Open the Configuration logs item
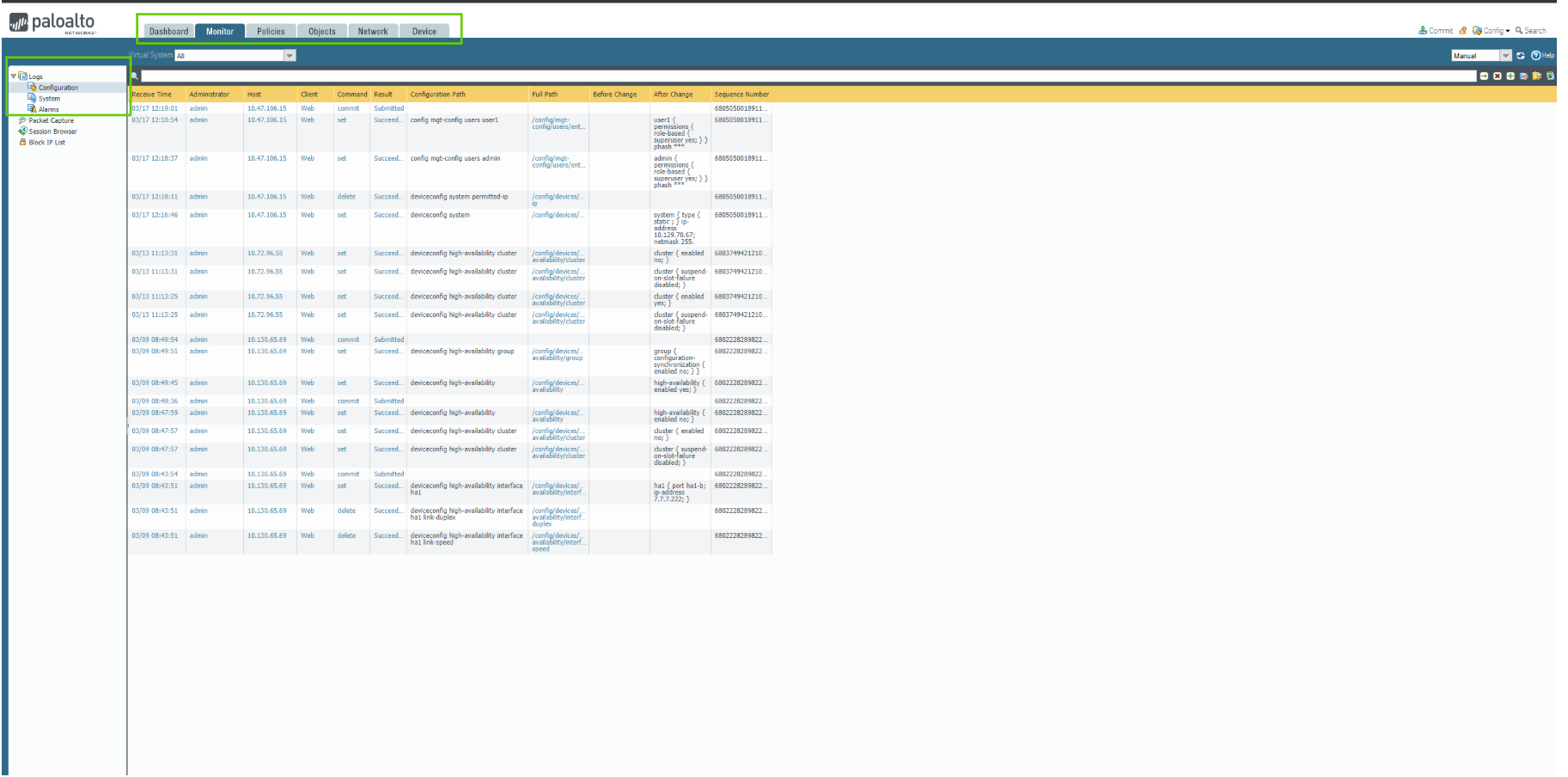This screenshot has height=777, width=1568. 58,88
